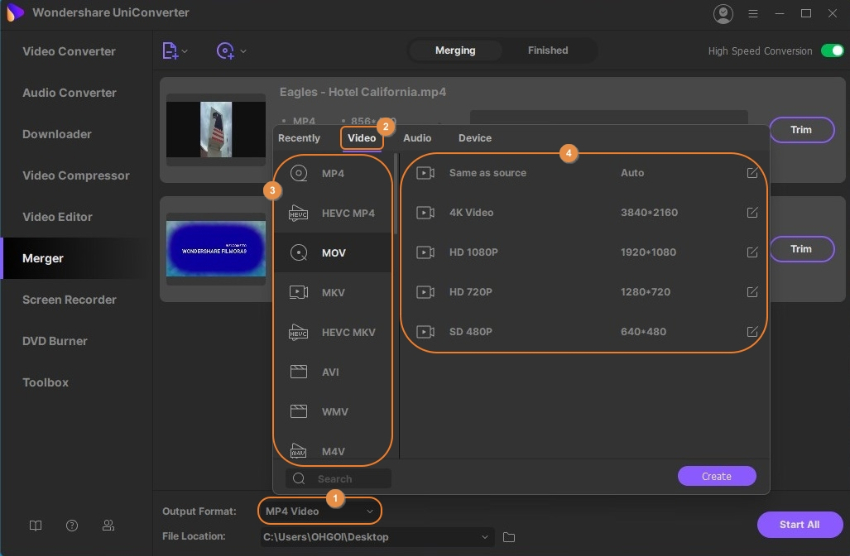The height and width of the screenshot is (556, 850).
Task: Switch to the Audio format tab
Action: [417, 138]
